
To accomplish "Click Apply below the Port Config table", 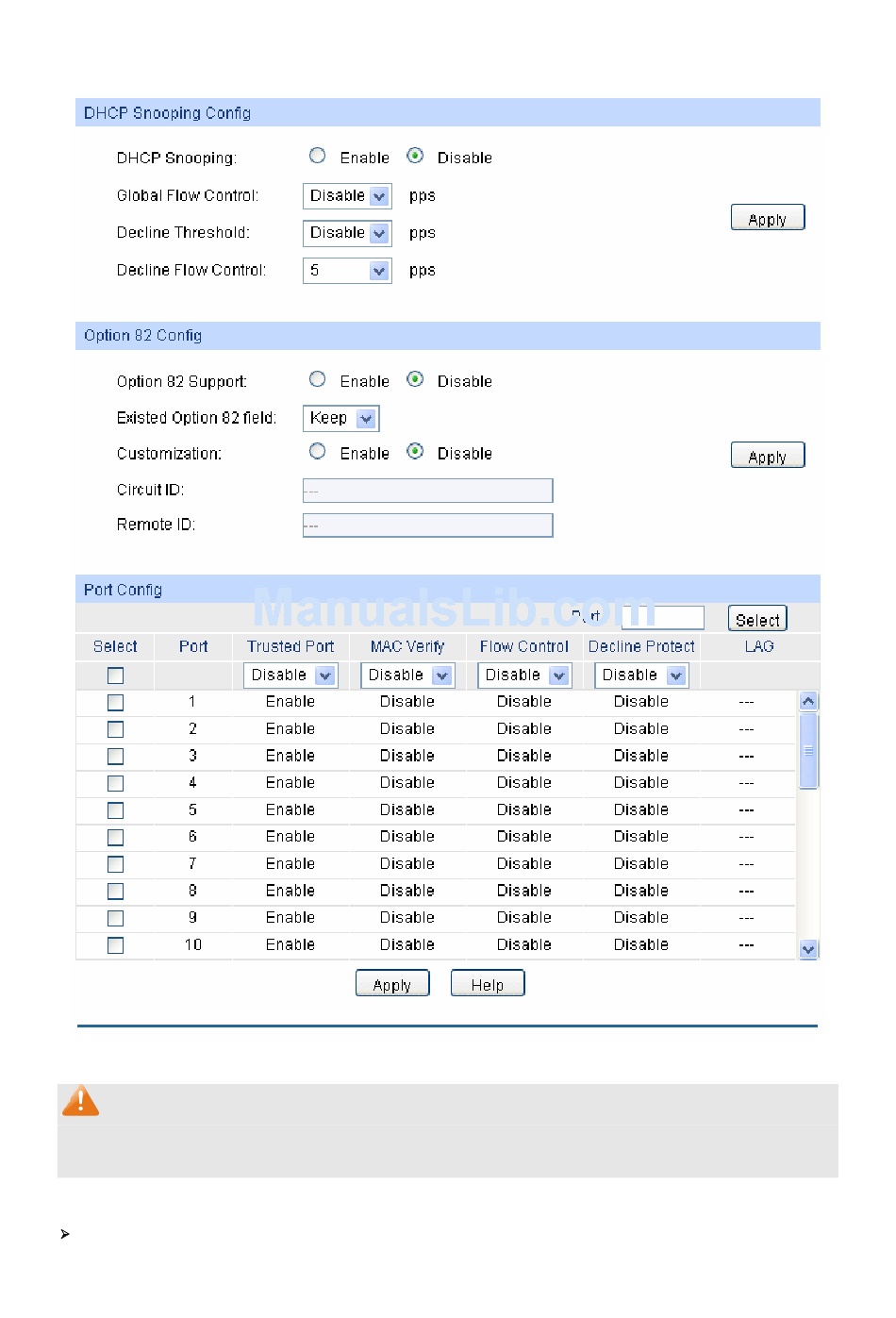I will pos(392,984).
